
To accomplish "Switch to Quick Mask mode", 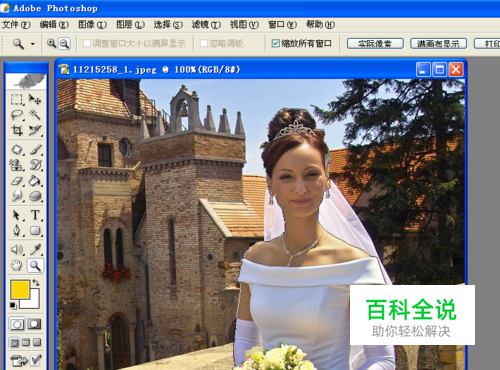I will pyautogui.click(x=34, y=324).
